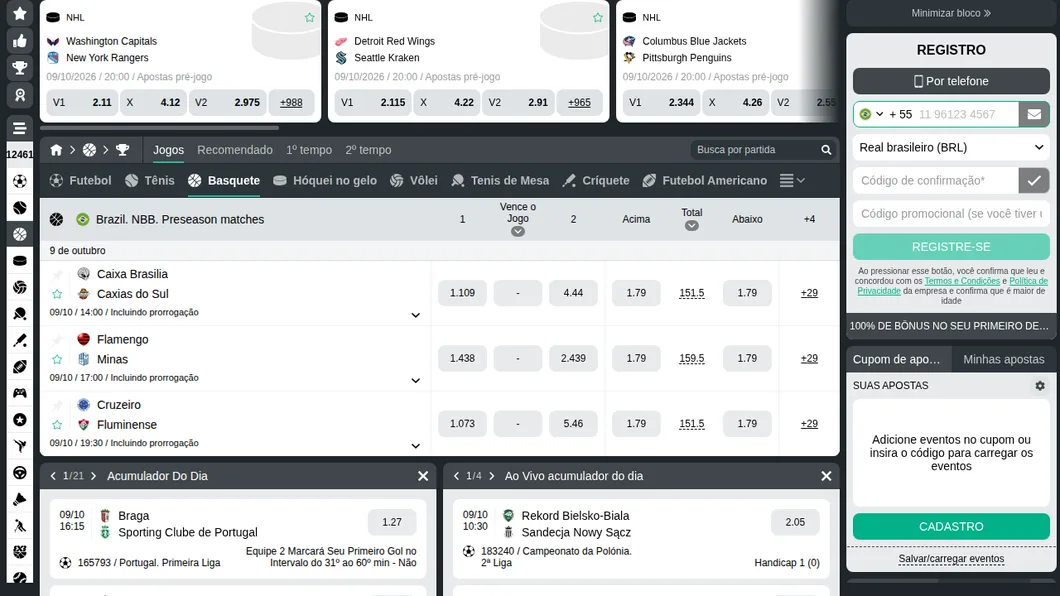
Task: Go to previous Ao Vivo acumulador page
Action: [456, 476]
